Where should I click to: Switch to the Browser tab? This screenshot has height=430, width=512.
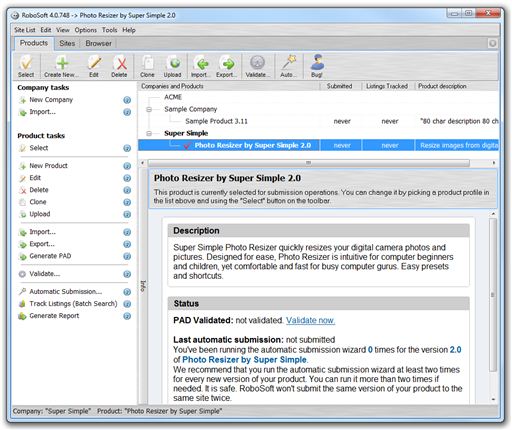click(98, 43)
